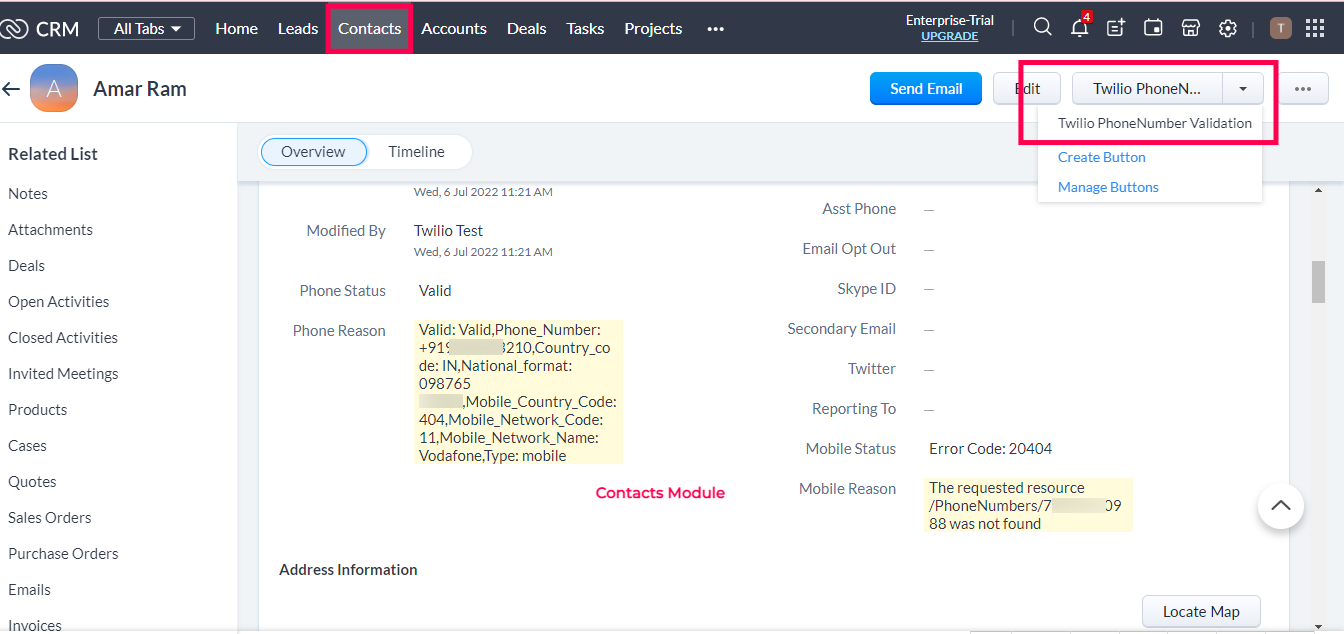This screenshot has height=634, width=1344.
Task: Show more modules via navigation ellipsis
Action: [x=715, y=29]
